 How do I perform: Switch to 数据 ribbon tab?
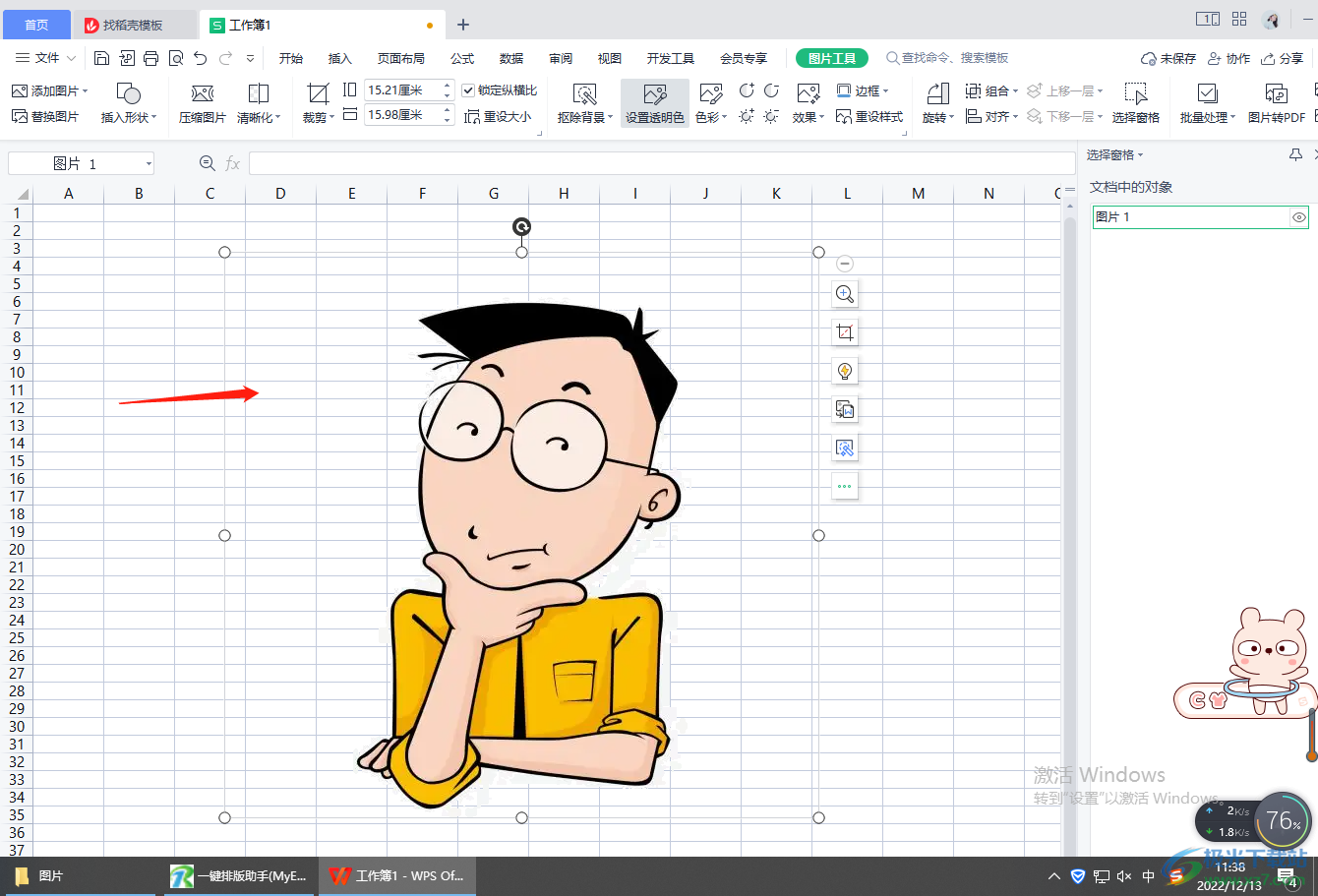coord(511,58)
